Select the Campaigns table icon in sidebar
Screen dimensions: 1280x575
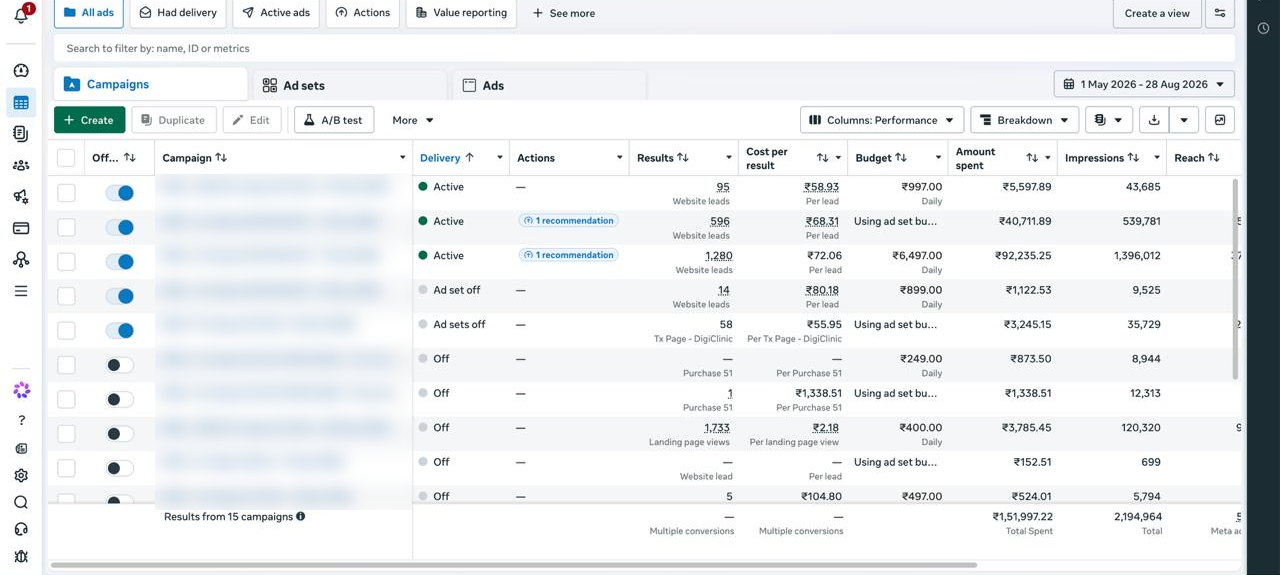point(21,103)
